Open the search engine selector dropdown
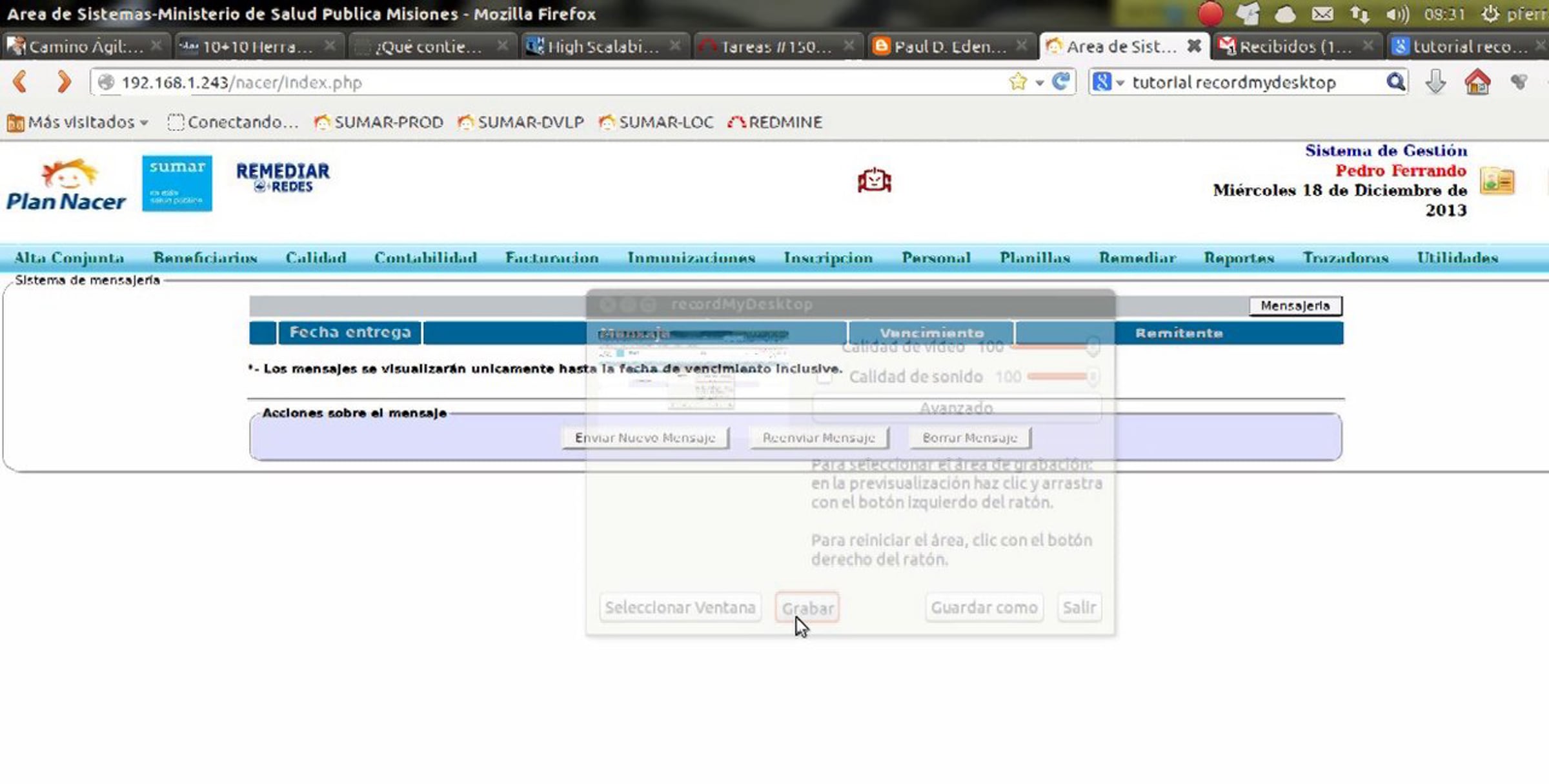Image resolution: width=1549 pixels, height=784 pixels. coord(1109,82)
